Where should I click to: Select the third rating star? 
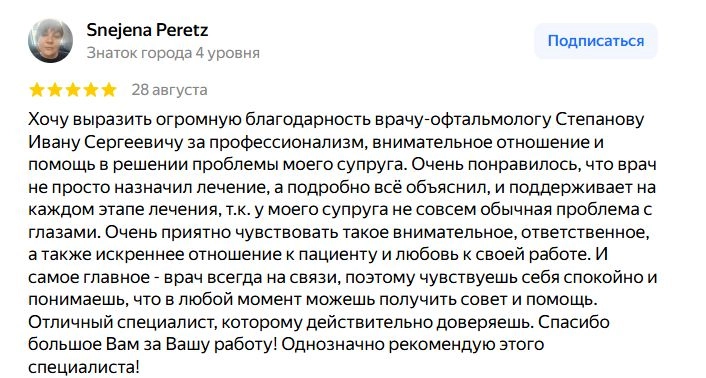pyautogui.click(x=72, y=90)
